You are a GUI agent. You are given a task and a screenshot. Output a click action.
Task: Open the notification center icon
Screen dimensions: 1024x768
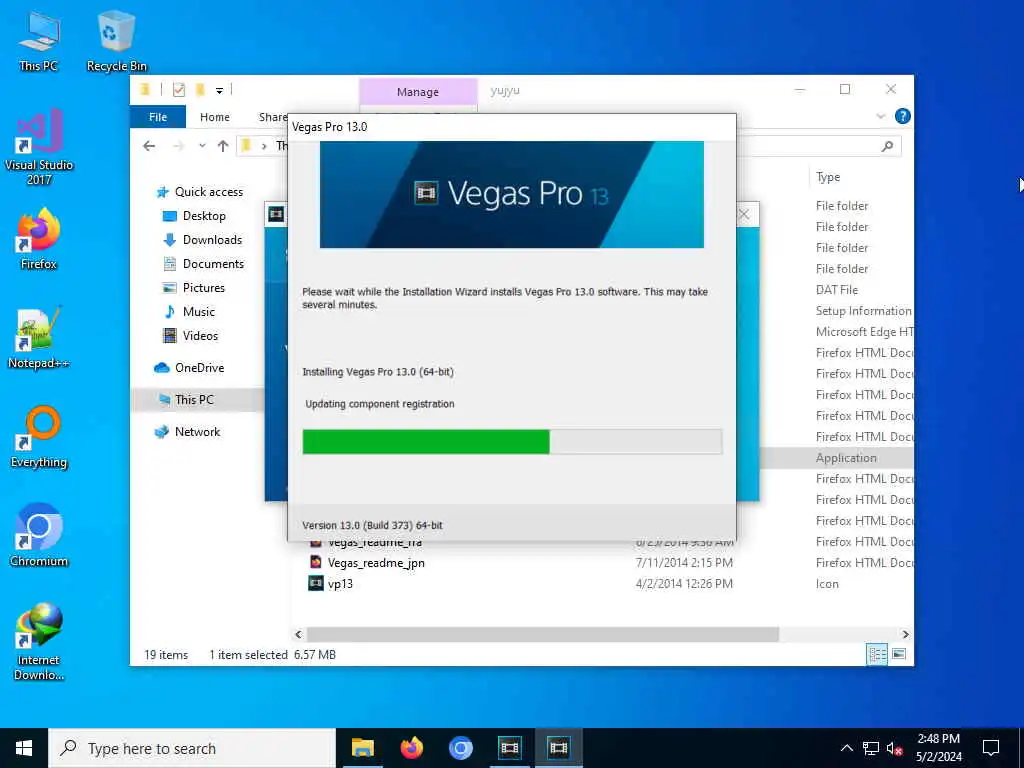(991, 748)
